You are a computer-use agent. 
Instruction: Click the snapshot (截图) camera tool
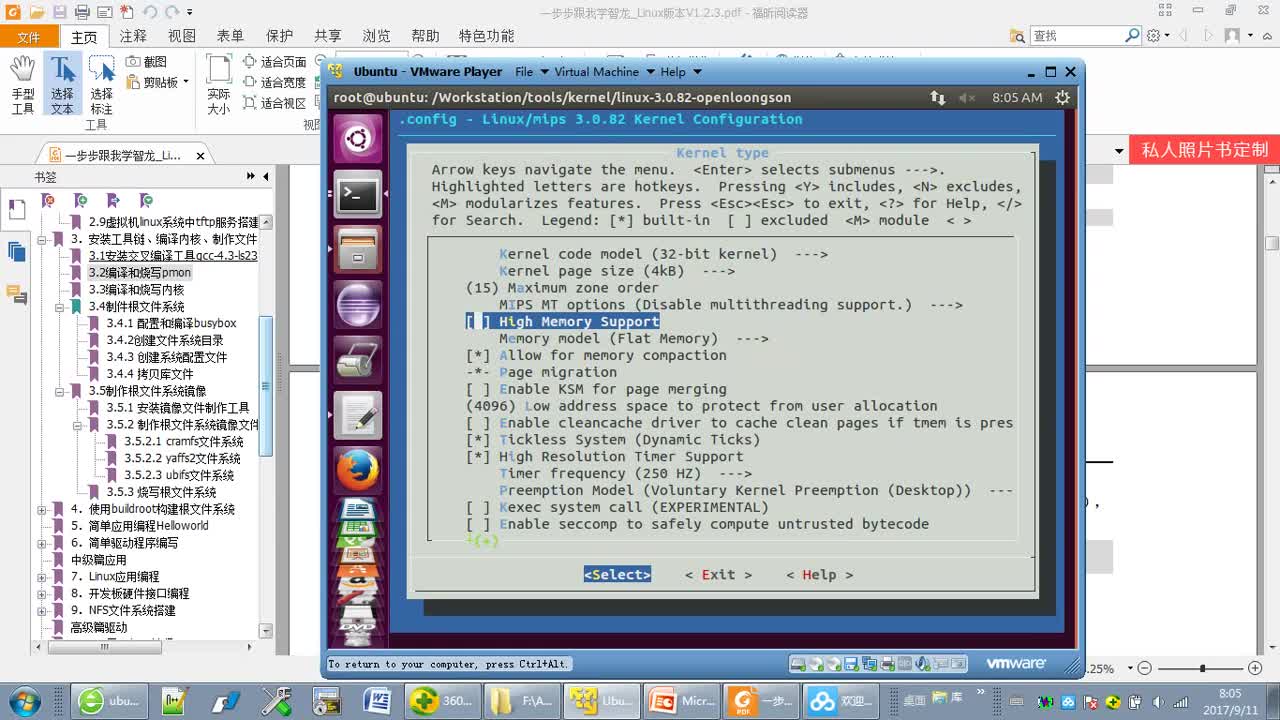pyautogui.click(x=146, y=62)
